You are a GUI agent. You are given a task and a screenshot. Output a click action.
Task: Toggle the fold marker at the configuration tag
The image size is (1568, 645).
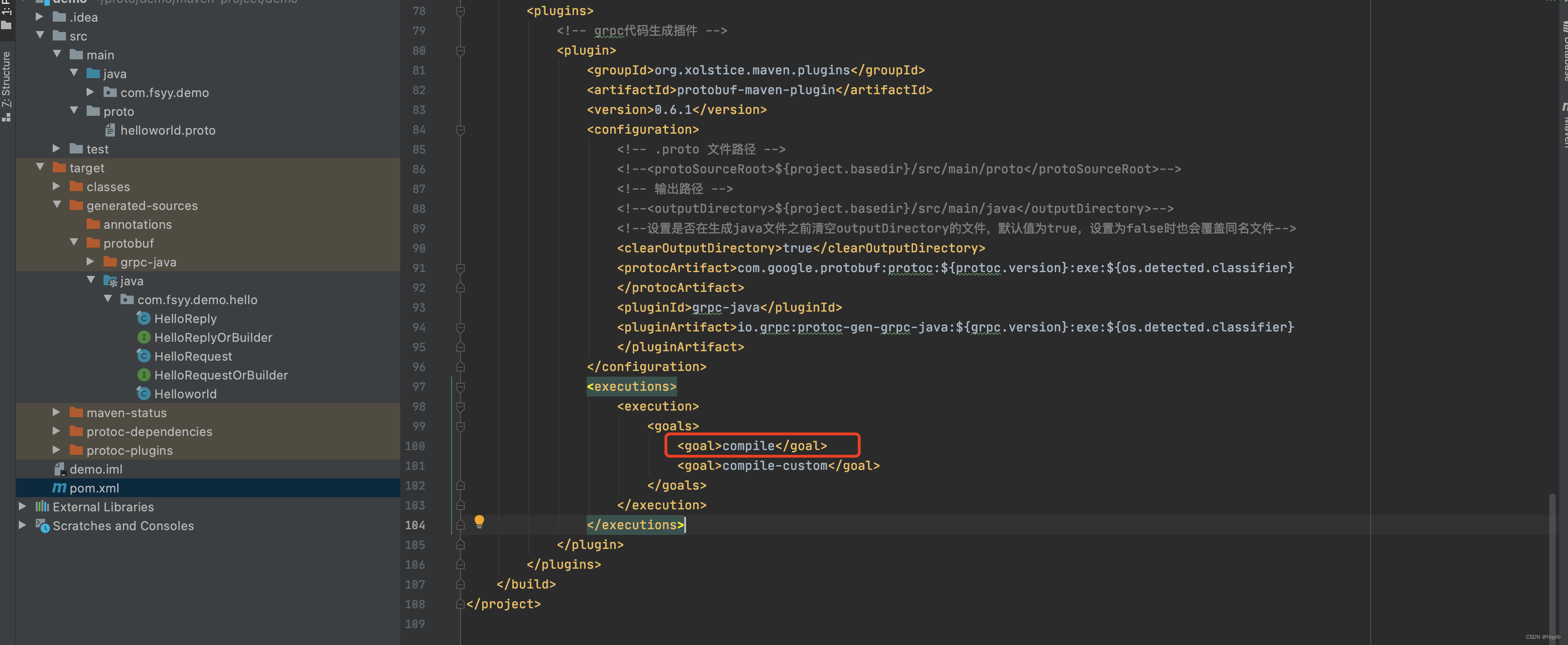(x=460, y=129)
